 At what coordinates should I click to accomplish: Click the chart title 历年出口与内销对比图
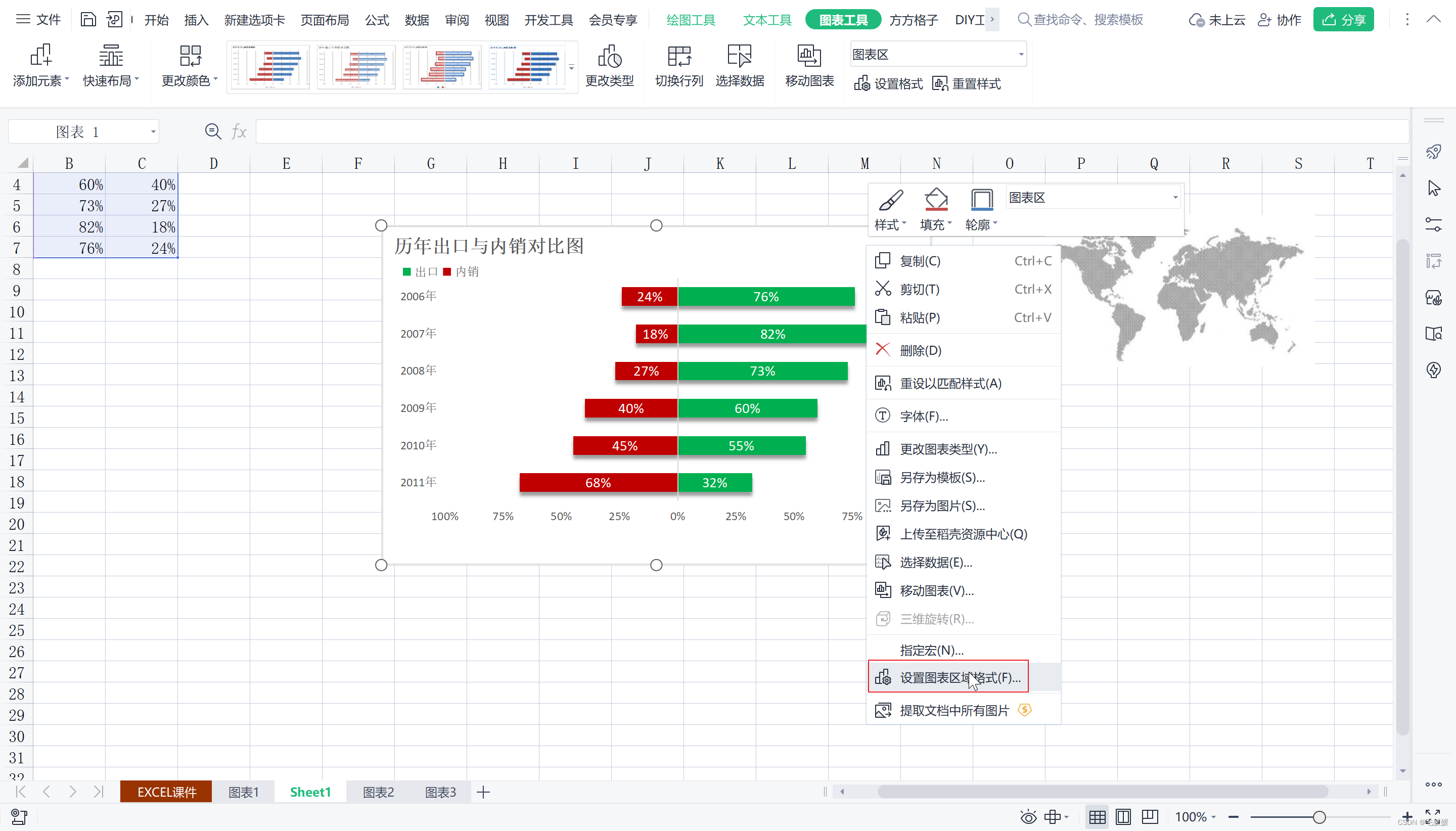point(489,247)
